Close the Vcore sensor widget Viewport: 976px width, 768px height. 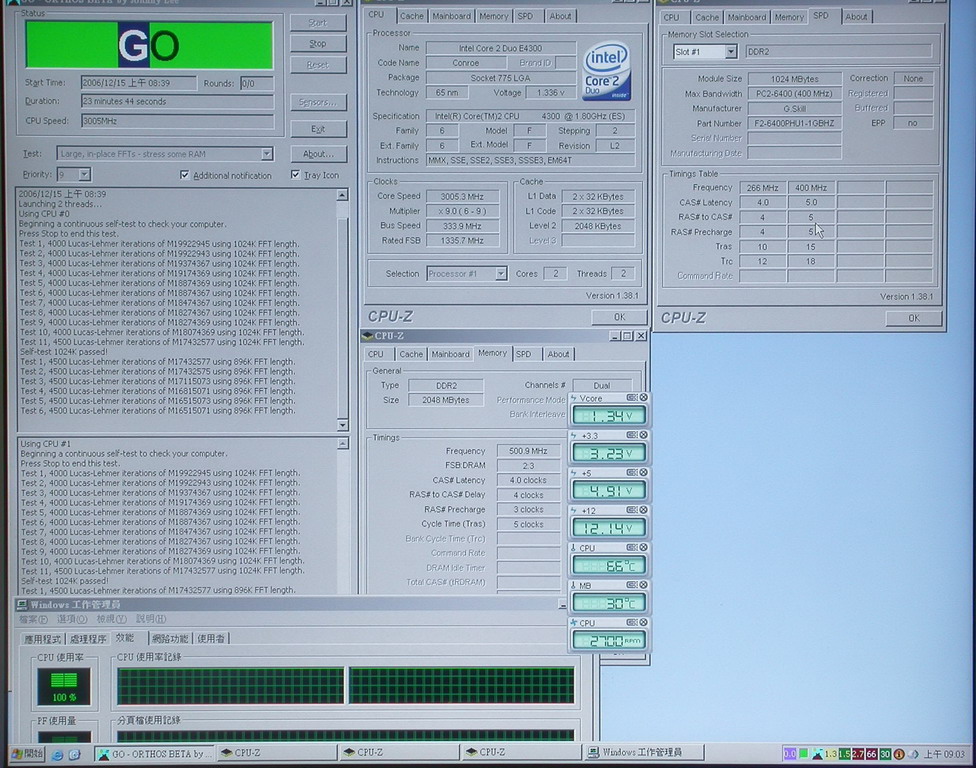tap(644, 398)
